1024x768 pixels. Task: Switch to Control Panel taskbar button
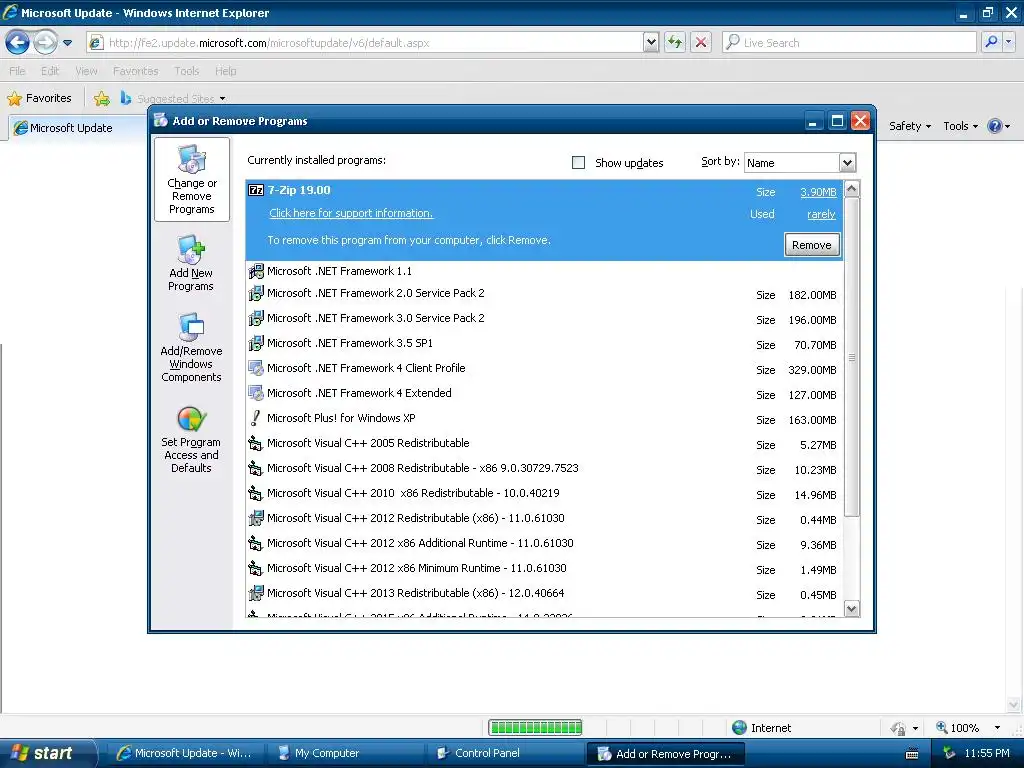pos(506,753)
